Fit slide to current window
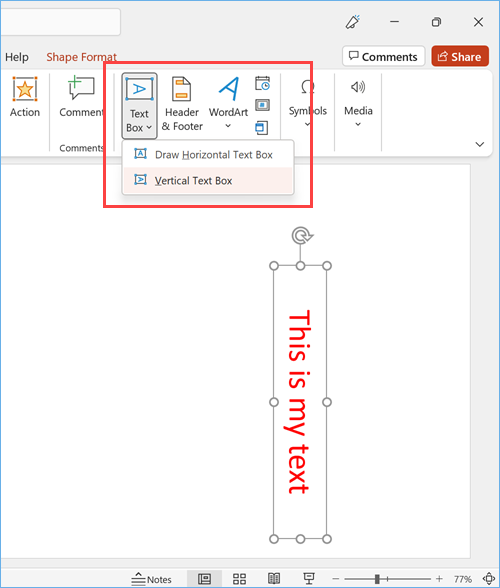Image resolution: width=500 pixels, height=588 pixels. pos(489,579)
